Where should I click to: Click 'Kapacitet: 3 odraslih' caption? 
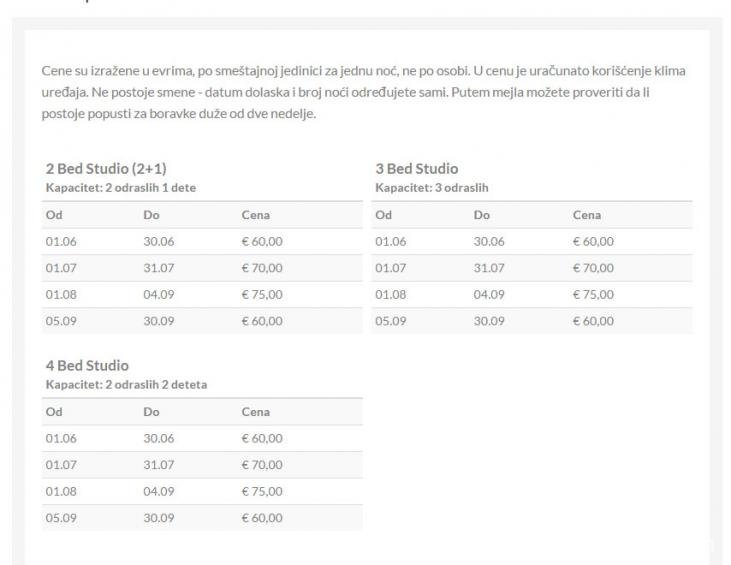pos(432,188)
